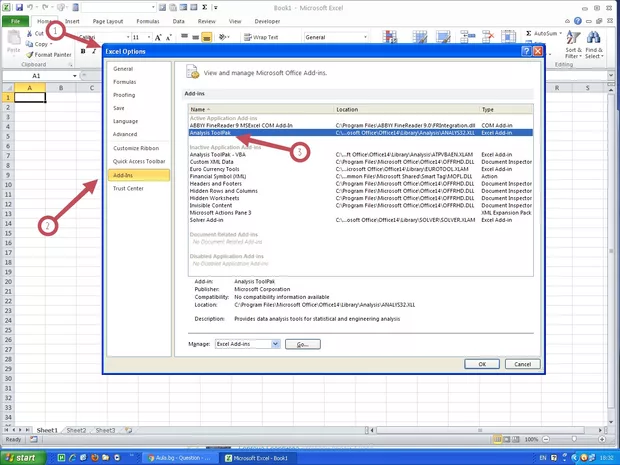Screen dimensions: 620x465
Task: Click the Windows Start button
Action: point(25,457)
